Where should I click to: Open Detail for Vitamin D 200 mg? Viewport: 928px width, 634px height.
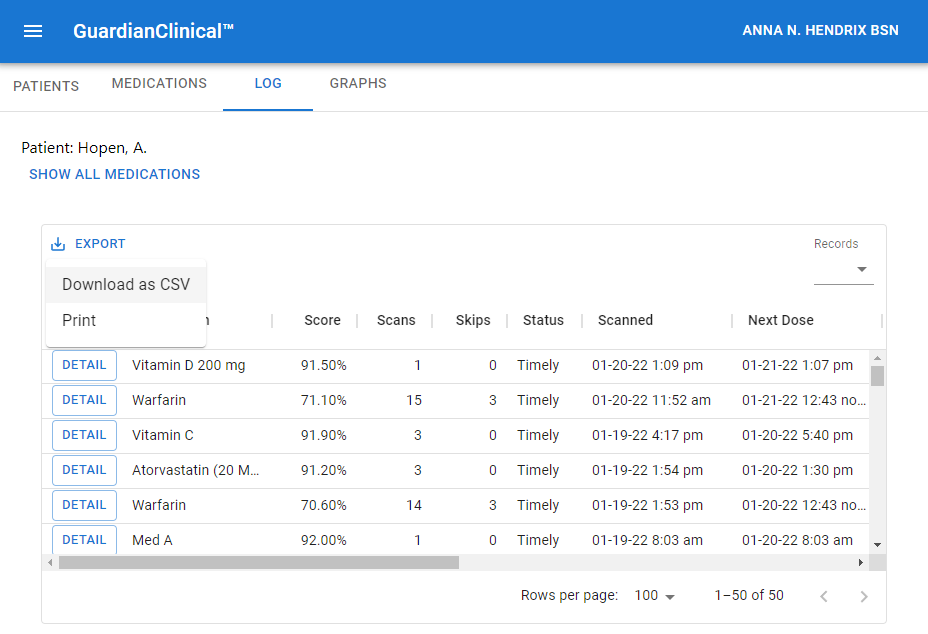[84, 365]
